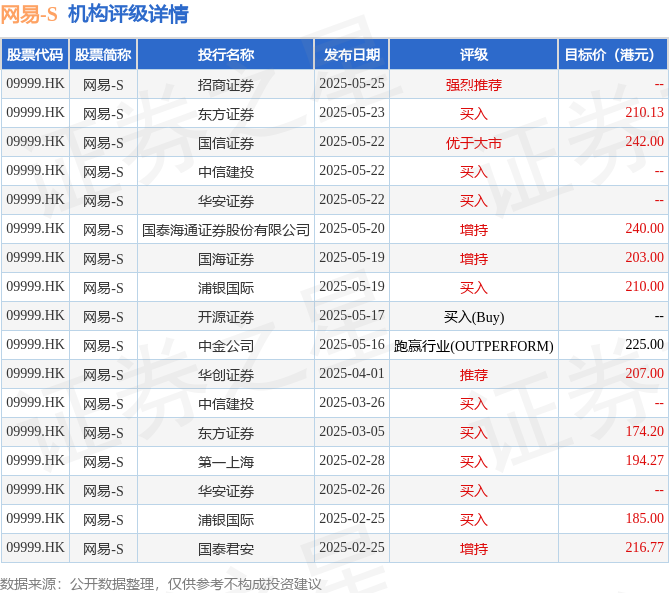Click the date 2025-05-23

point(352,113)
